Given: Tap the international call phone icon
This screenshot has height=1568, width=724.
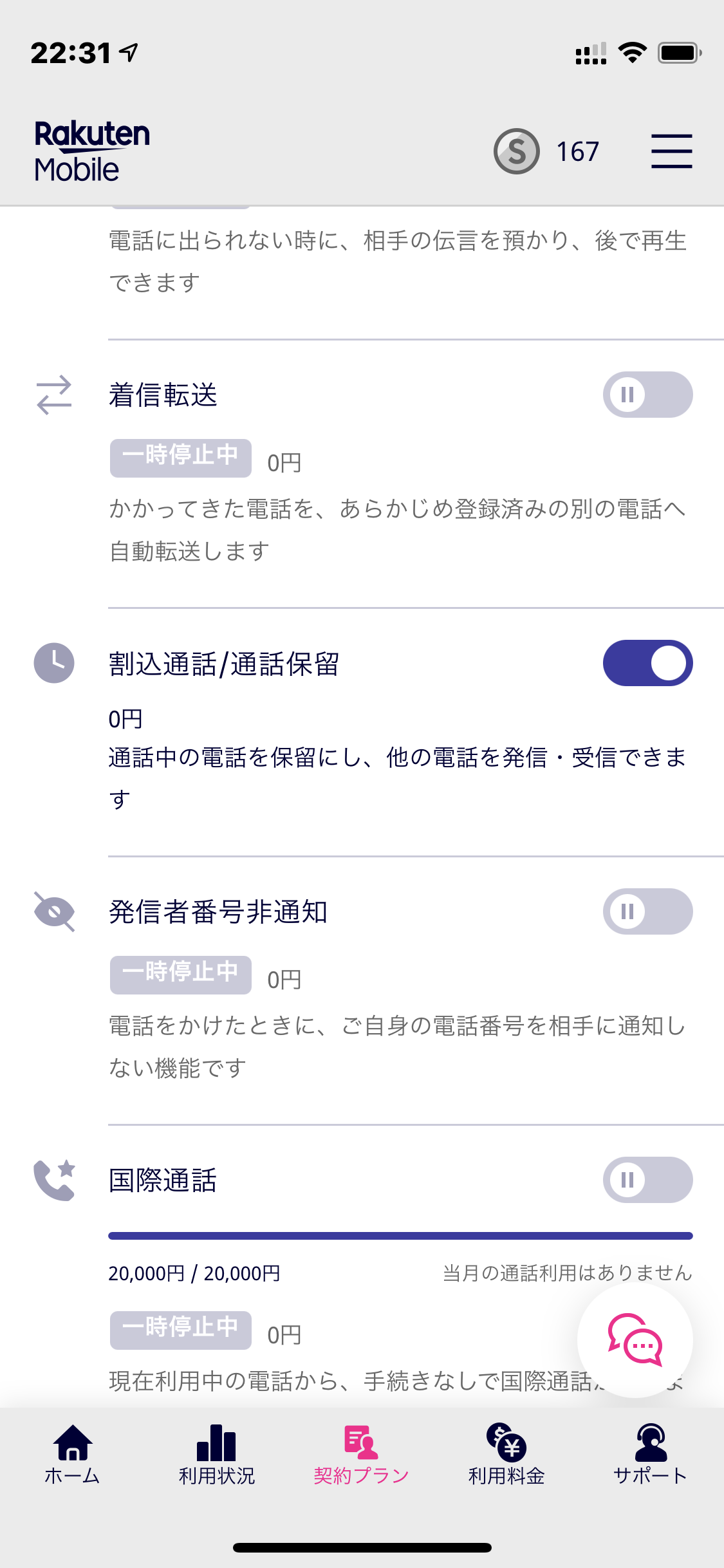Looking at the screenshot, I should (x=54, y=1180).
